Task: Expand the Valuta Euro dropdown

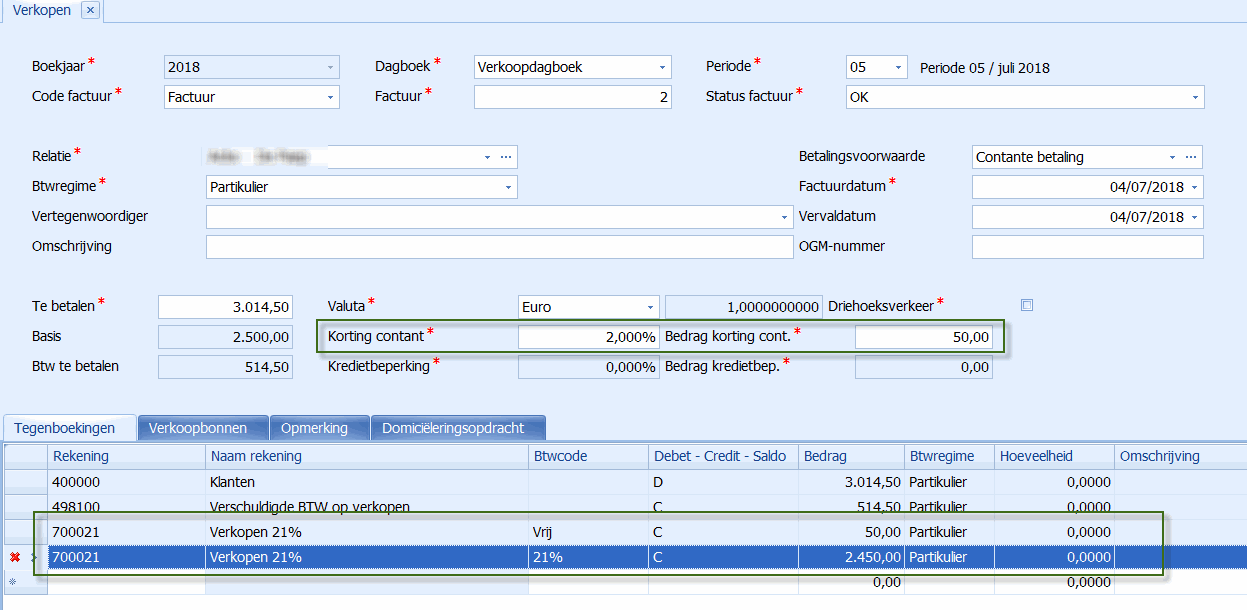Action: [x=650, y=307]
